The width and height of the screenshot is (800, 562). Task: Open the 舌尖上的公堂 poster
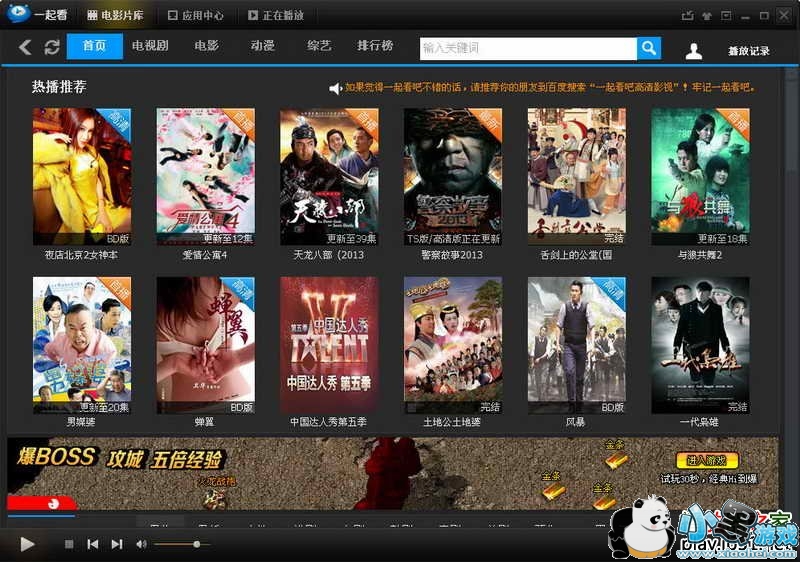[577, 176]
